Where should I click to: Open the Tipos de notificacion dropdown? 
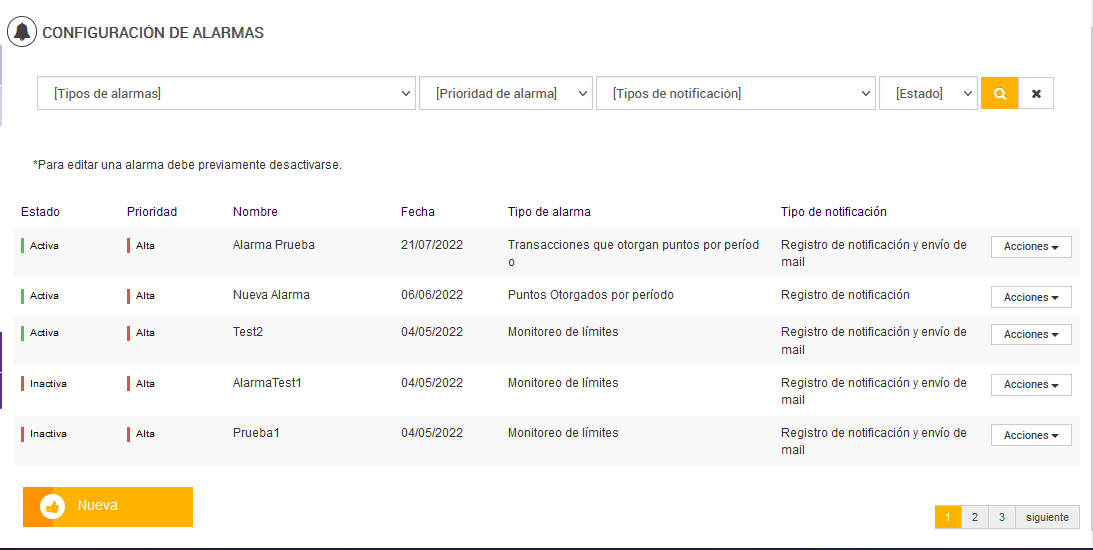[x=736, y=93]
